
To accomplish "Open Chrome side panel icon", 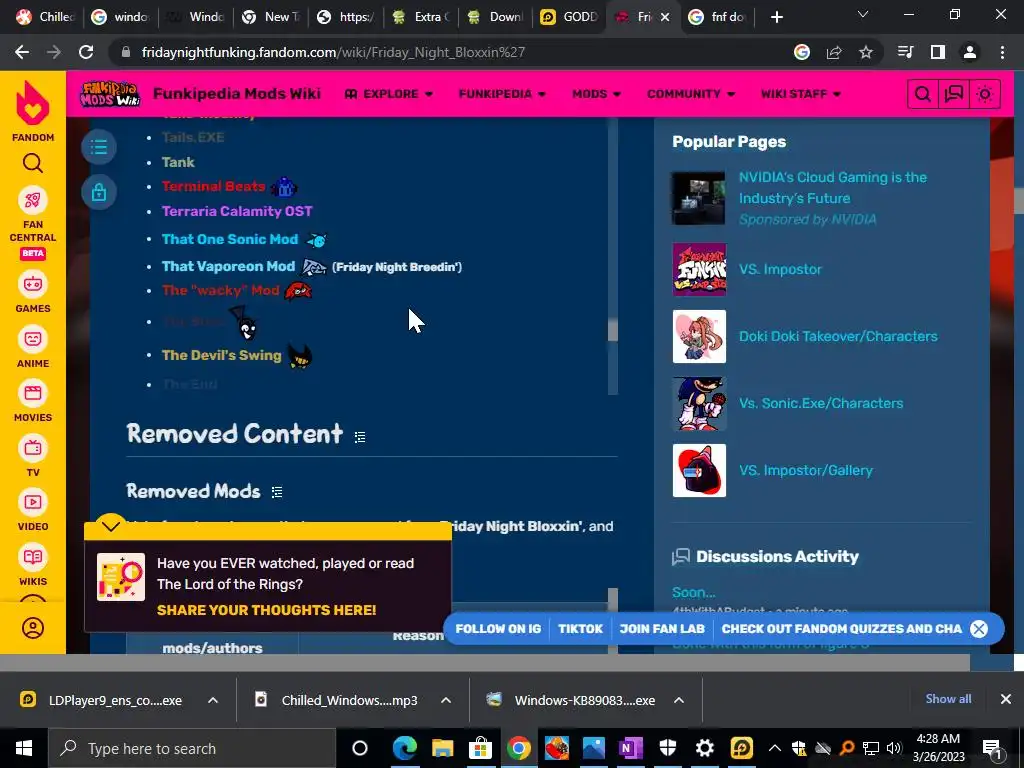I will [x=938, y=52].
